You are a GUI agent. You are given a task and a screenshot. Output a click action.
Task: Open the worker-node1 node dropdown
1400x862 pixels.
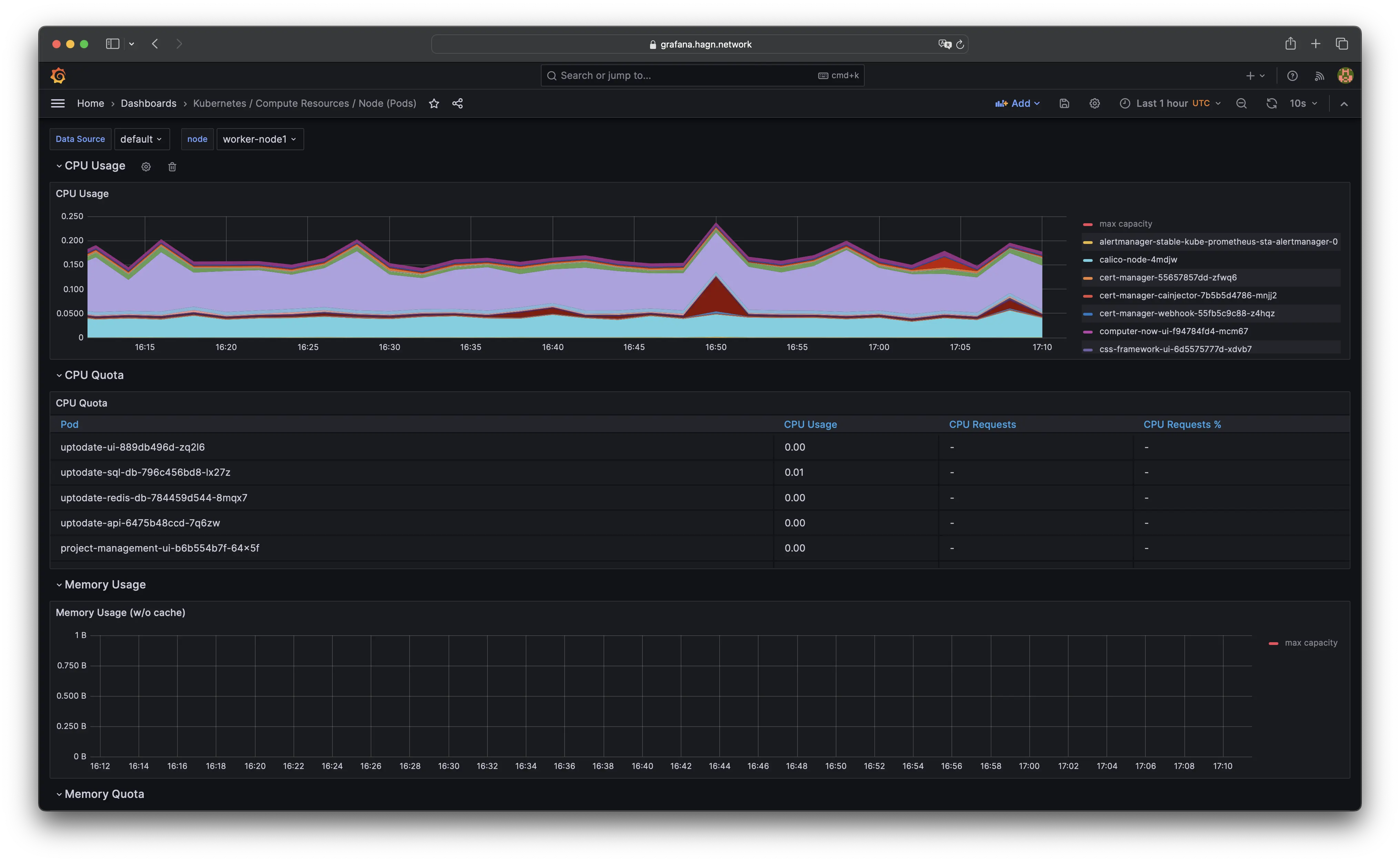(x=259, y=139)
